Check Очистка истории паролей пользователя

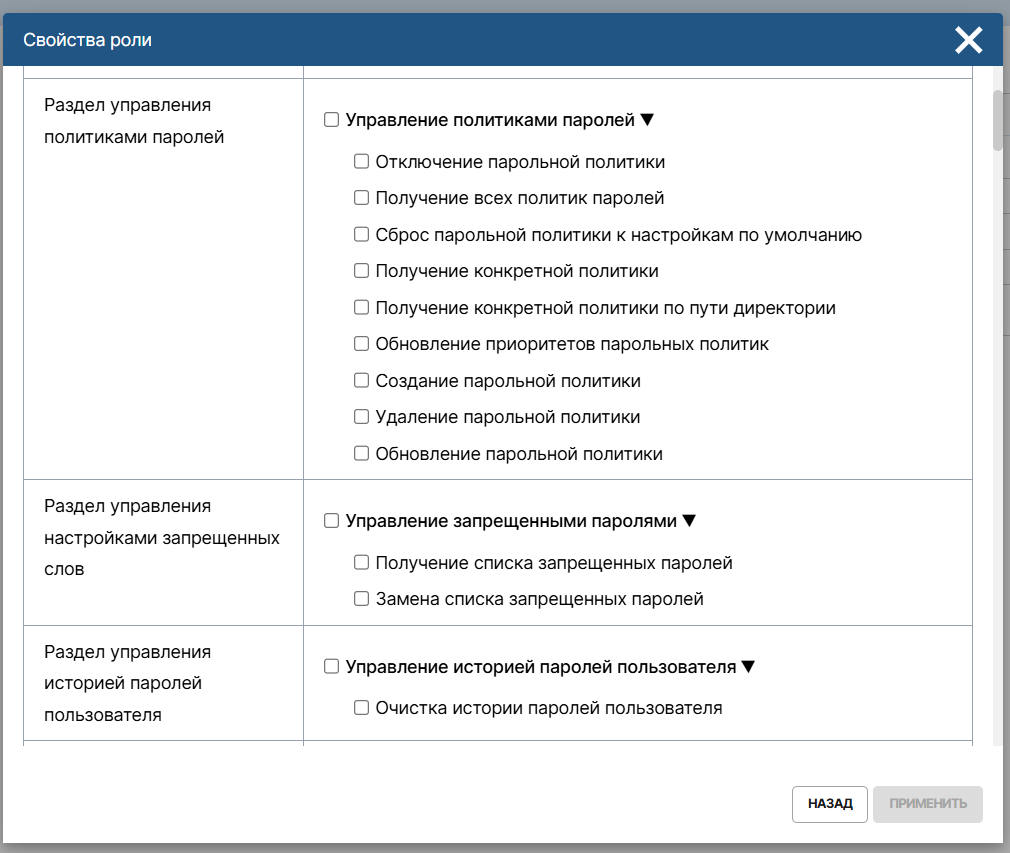362,708
